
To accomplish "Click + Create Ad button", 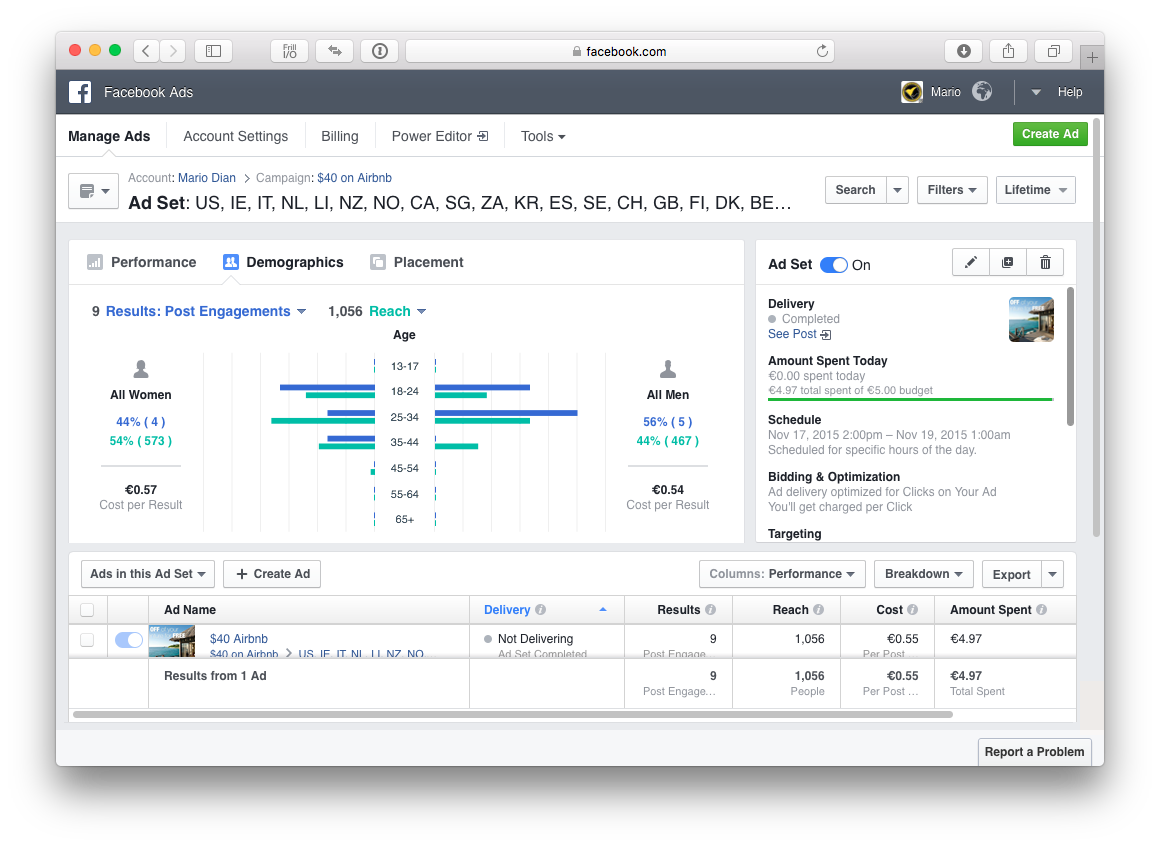I will [x=272, y=574].
